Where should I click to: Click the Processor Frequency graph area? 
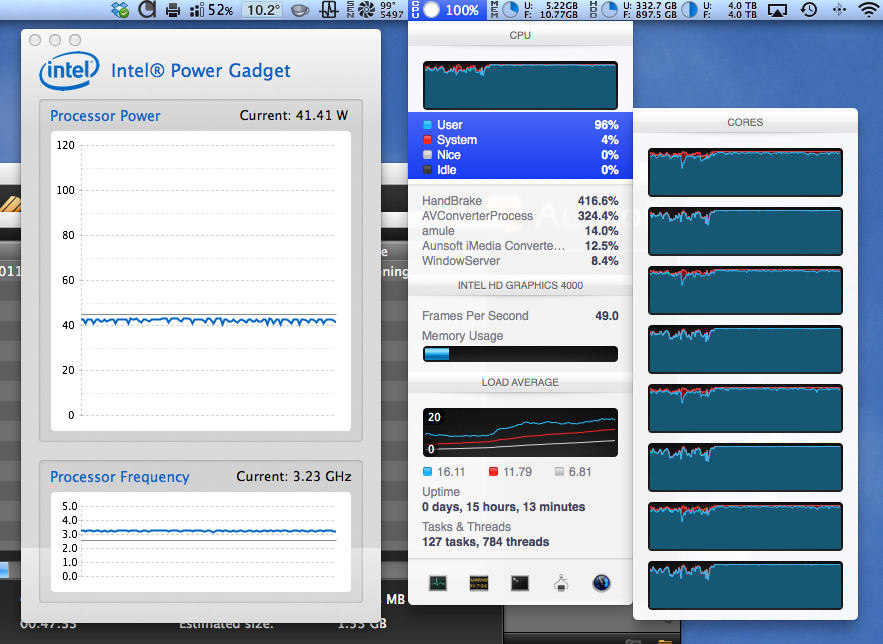click(201, 542)
